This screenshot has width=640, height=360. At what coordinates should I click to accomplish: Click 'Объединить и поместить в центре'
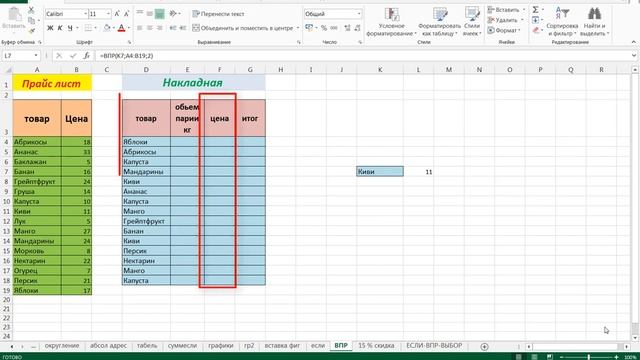coord(243,28)
